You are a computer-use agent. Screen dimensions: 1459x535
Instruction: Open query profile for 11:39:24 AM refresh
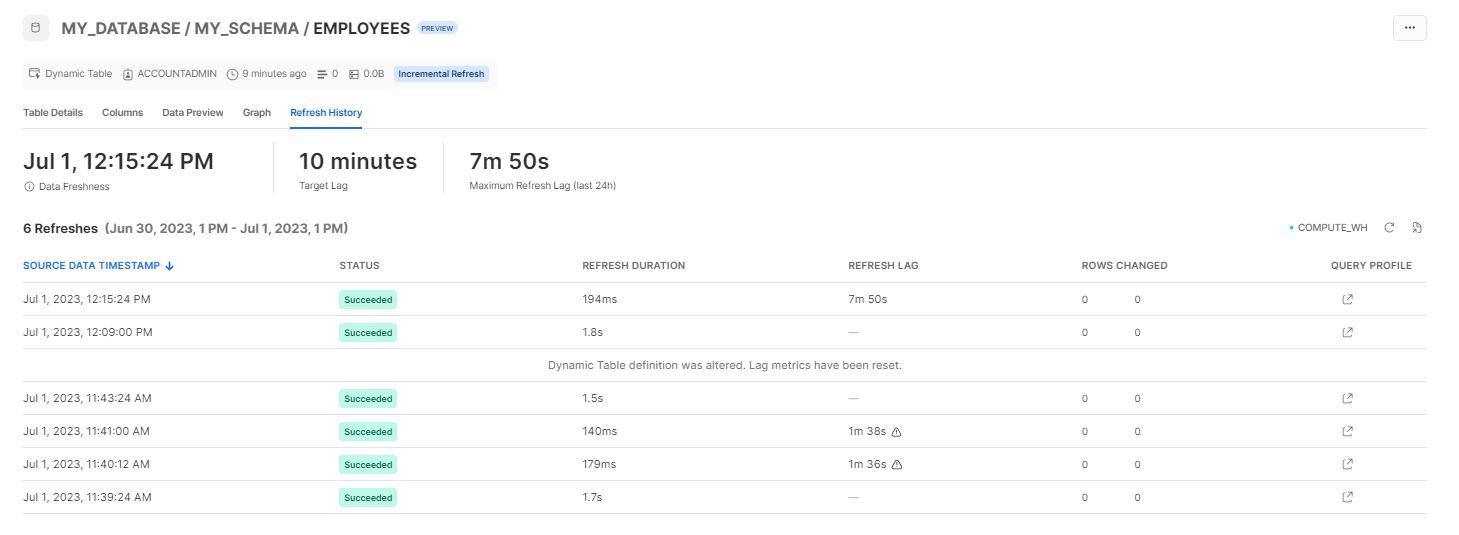[x=1347, y=497]
